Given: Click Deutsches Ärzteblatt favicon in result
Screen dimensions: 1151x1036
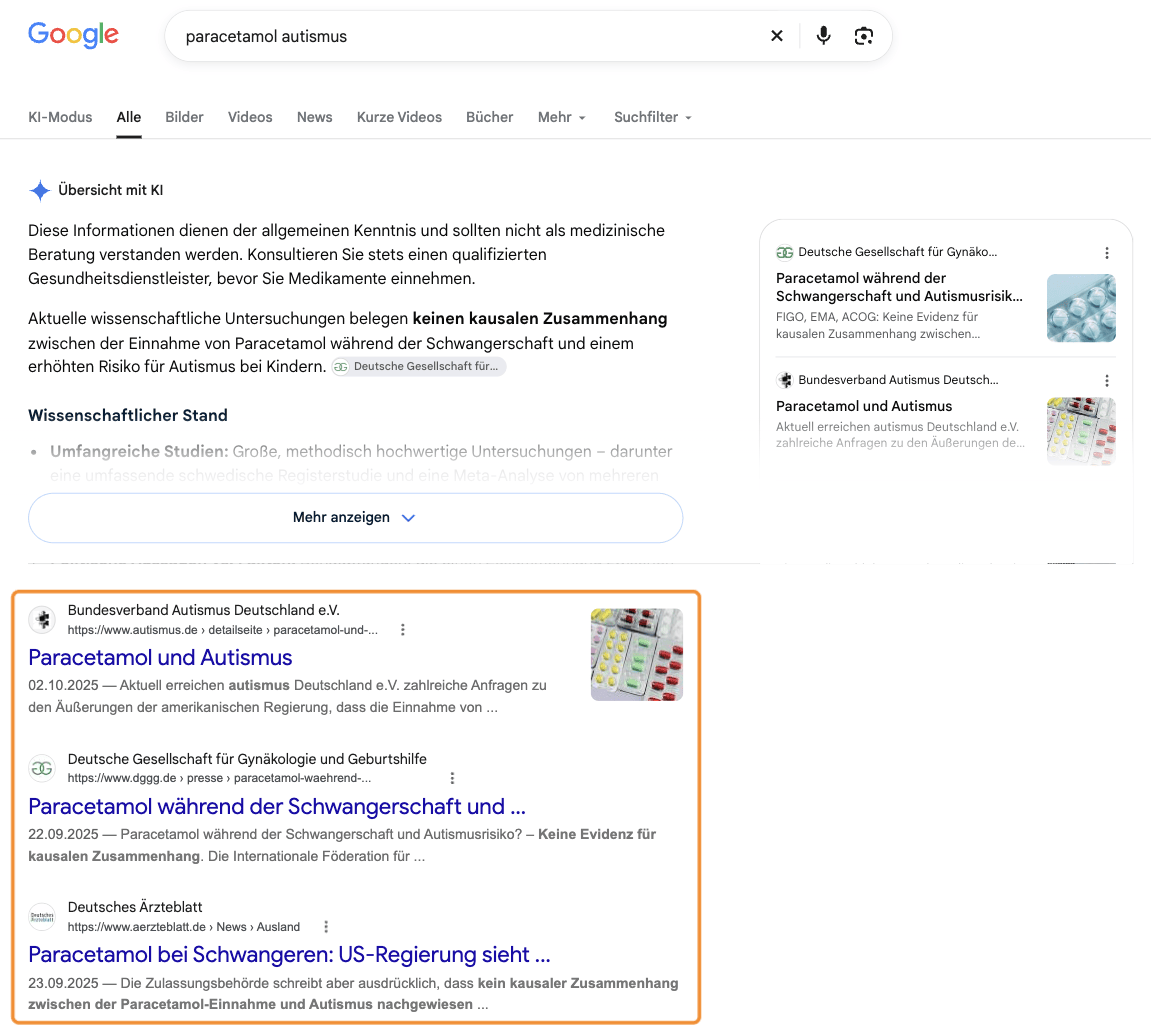Looking at the screenshot, I should pos(43,916).
